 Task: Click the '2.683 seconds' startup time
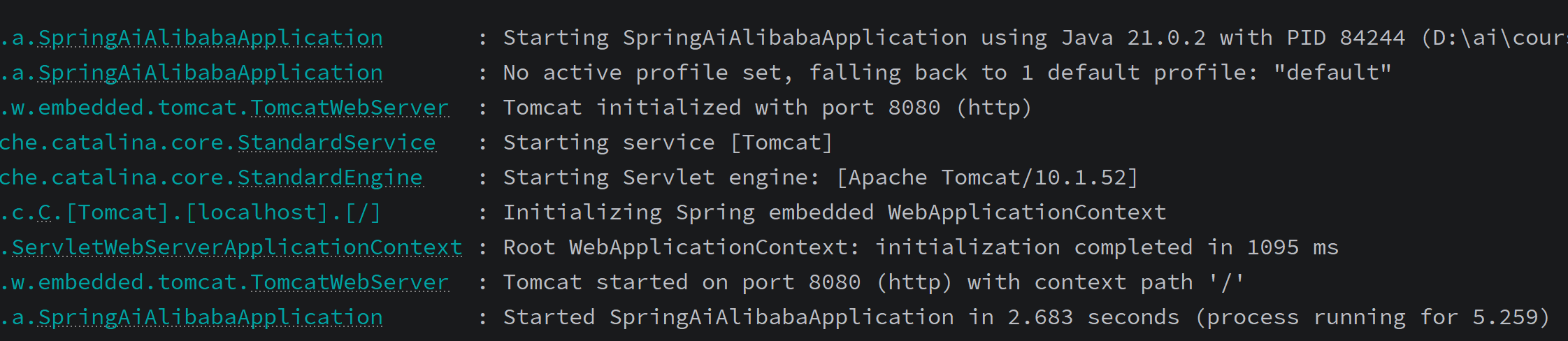pyautogui.click(x=1093, y=317)
